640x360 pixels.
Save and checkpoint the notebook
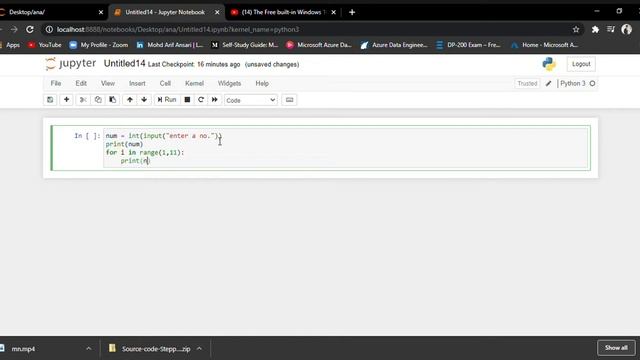[x=50, y=100]
